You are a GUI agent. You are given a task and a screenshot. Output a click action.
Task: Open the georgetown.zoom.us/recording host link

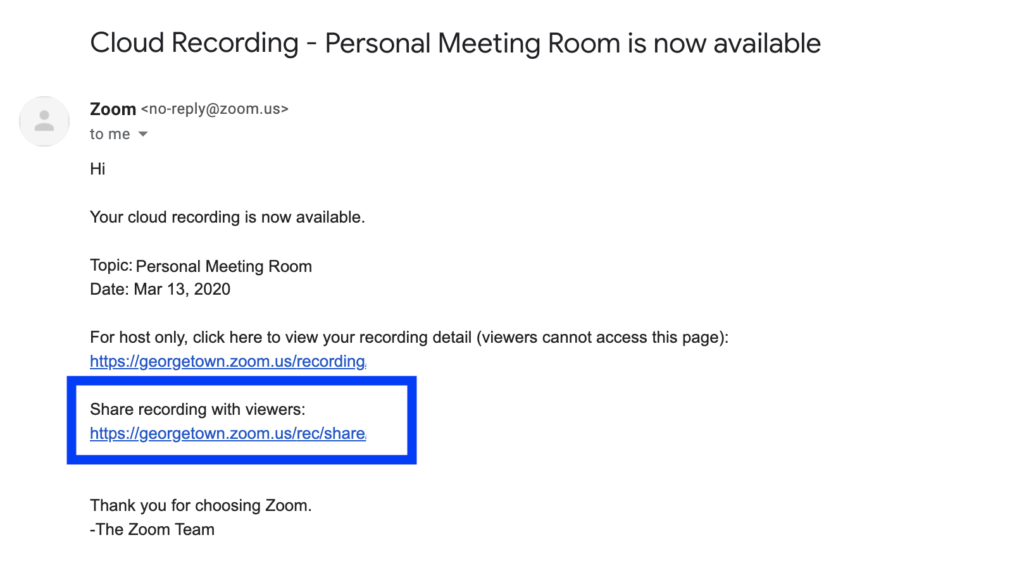click(x=227, y=361)
